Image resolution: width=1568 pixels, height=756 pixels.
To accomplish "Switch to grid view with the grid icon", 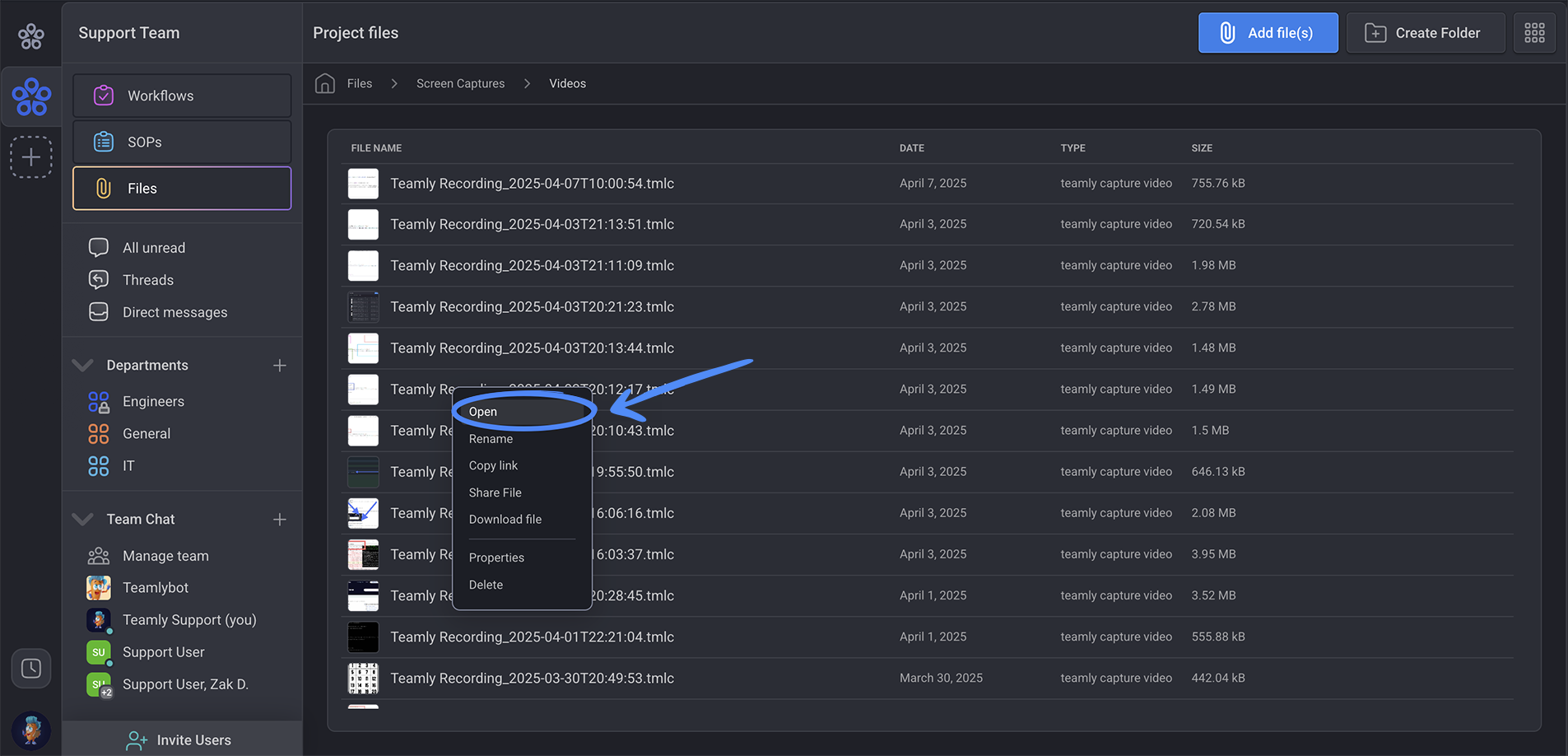I will pos(1534,33).
